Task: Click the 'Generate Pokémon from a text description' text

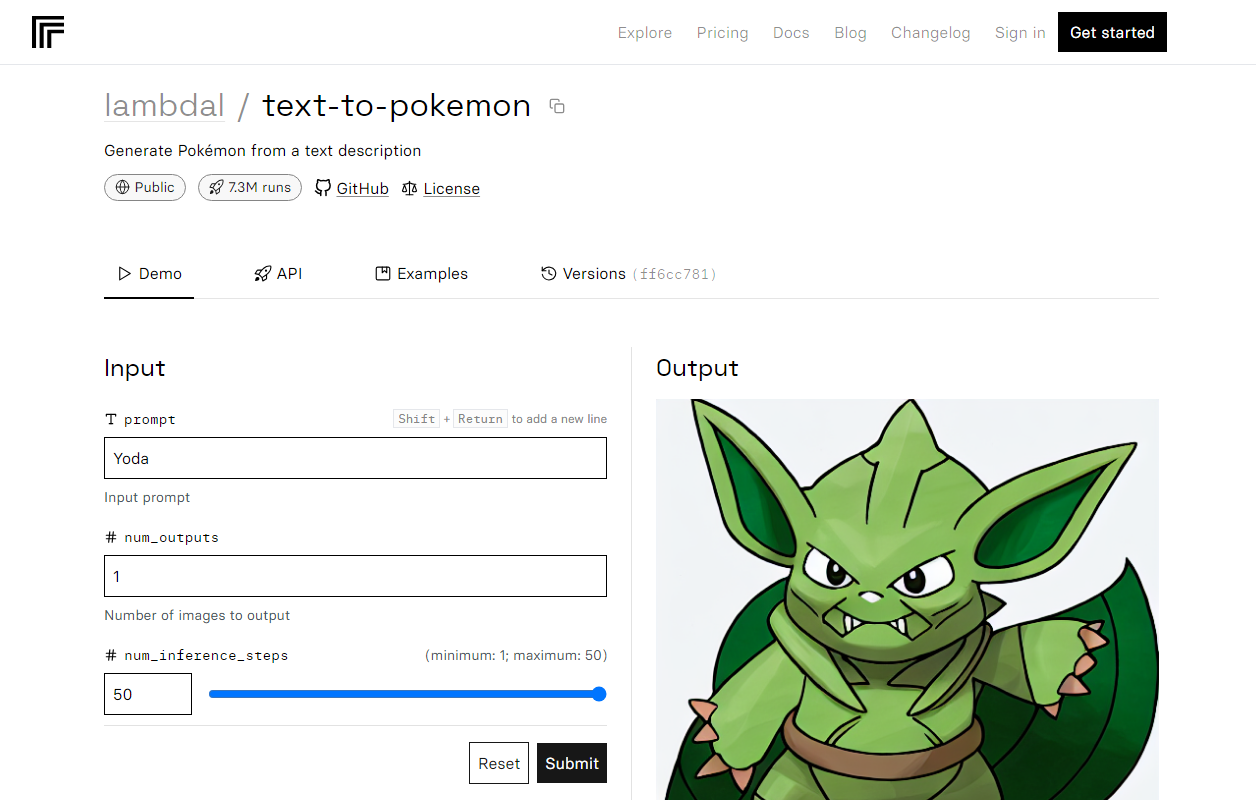Action: [x=263, y=151]
